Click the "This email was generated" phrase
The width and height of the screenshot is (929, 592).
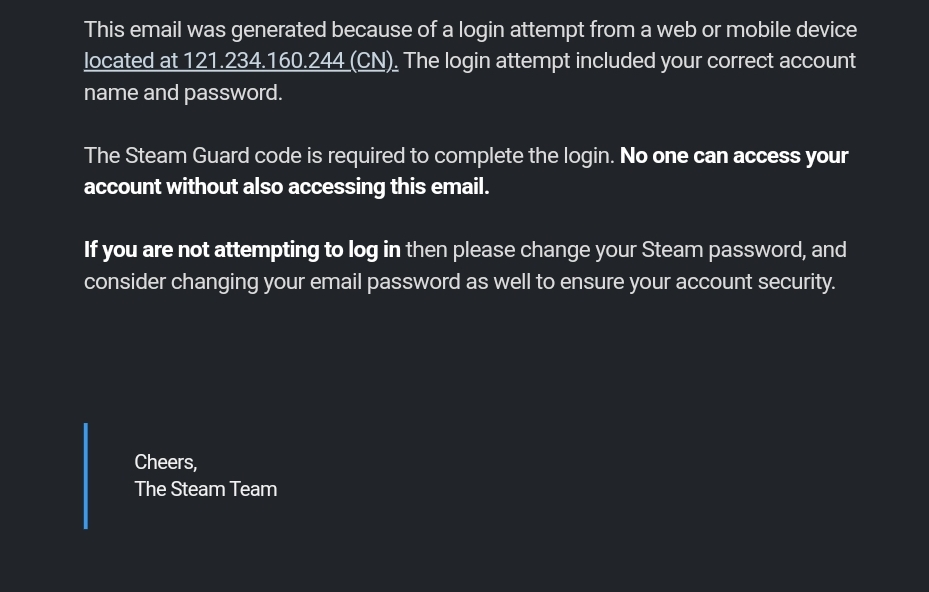204,30
